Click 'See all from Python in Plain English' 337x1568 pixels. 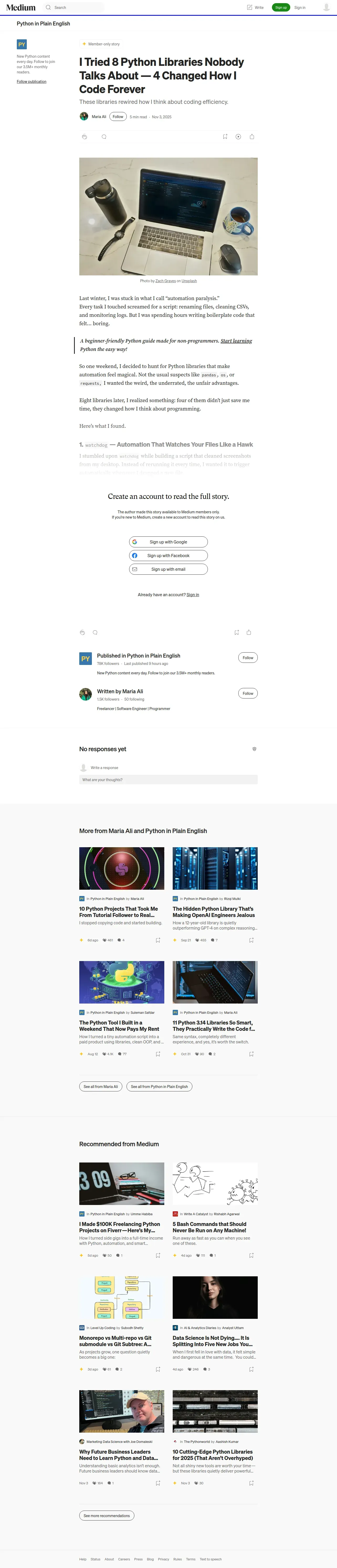[159, 1086]
